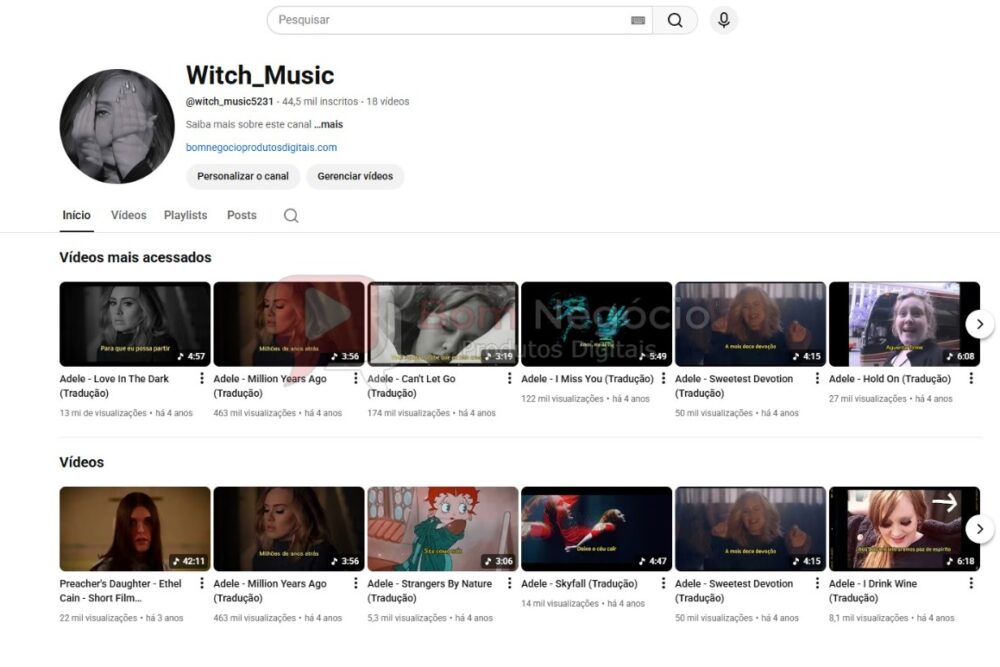Image resolution: width=1000 pixels, height=667 pixels.
Task: Open options menu for Adele - Skyfall video
Action: 664,584
